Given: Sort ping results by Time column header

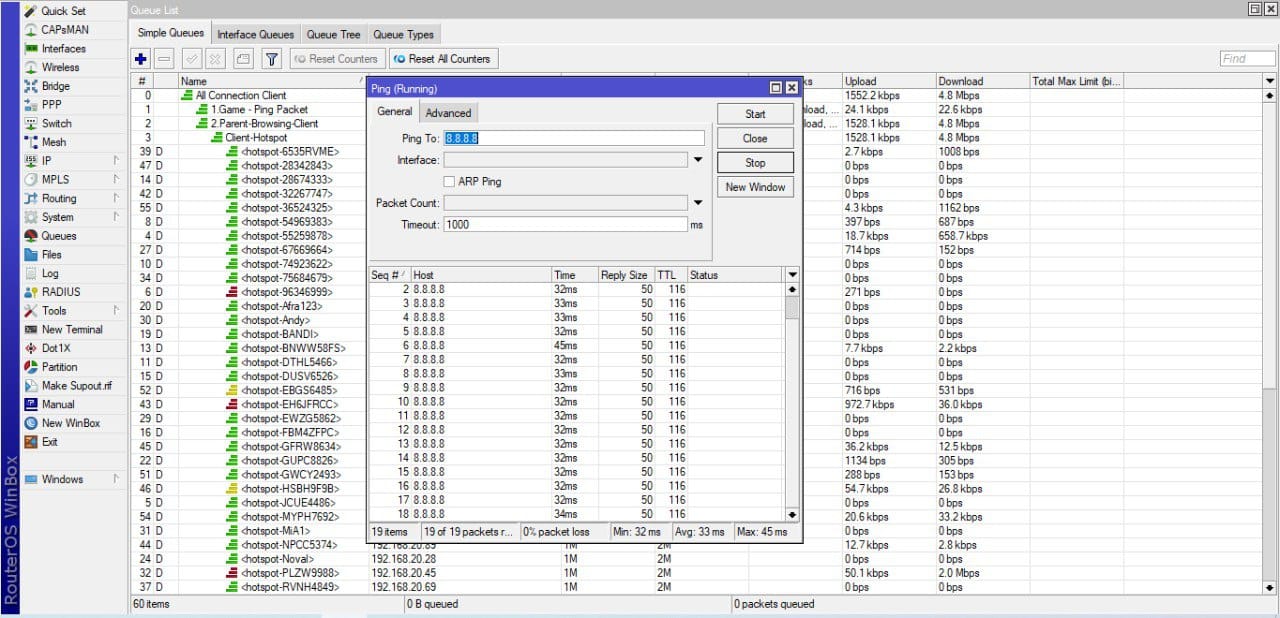Looking at the screenshot, I should (x=574, y=275).
